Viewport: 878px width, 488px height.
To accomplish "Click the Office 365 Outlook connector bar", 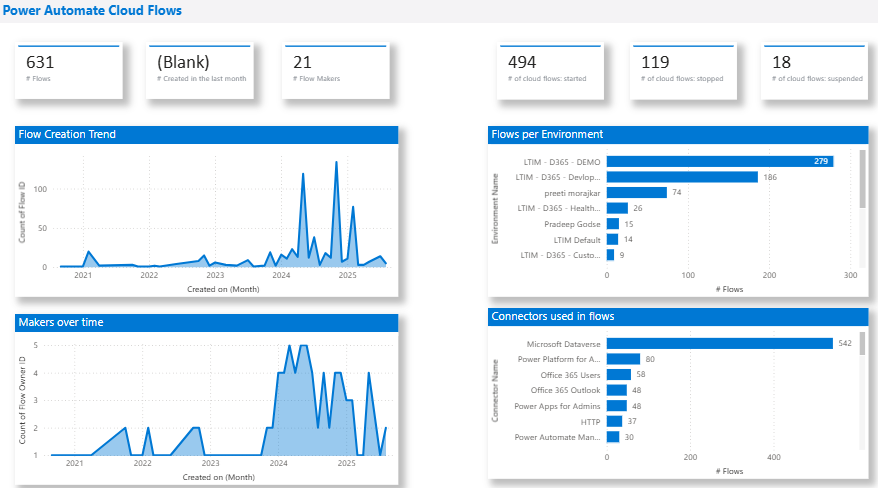I will click(x=617, y=390).
